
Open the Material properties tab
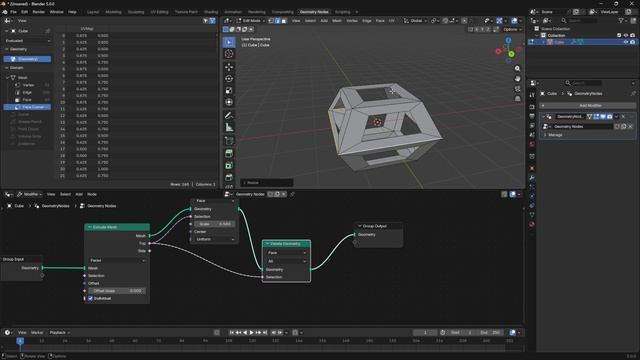pyautogui.click(x=532, y=224)
